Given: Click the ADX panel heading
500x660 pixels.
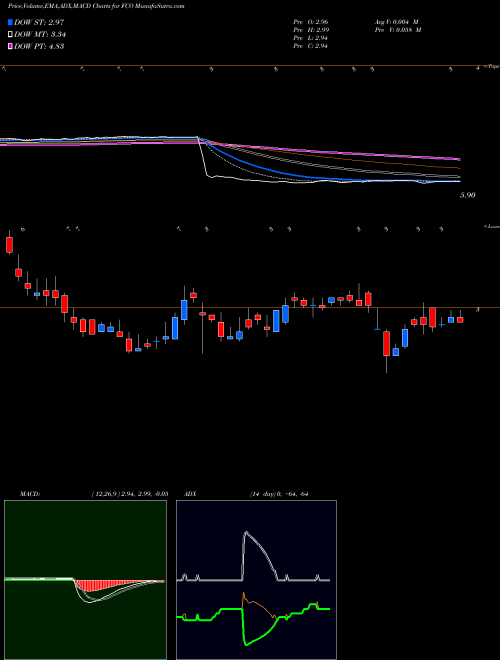Looking at the screenshot, I should pos(190,494).
